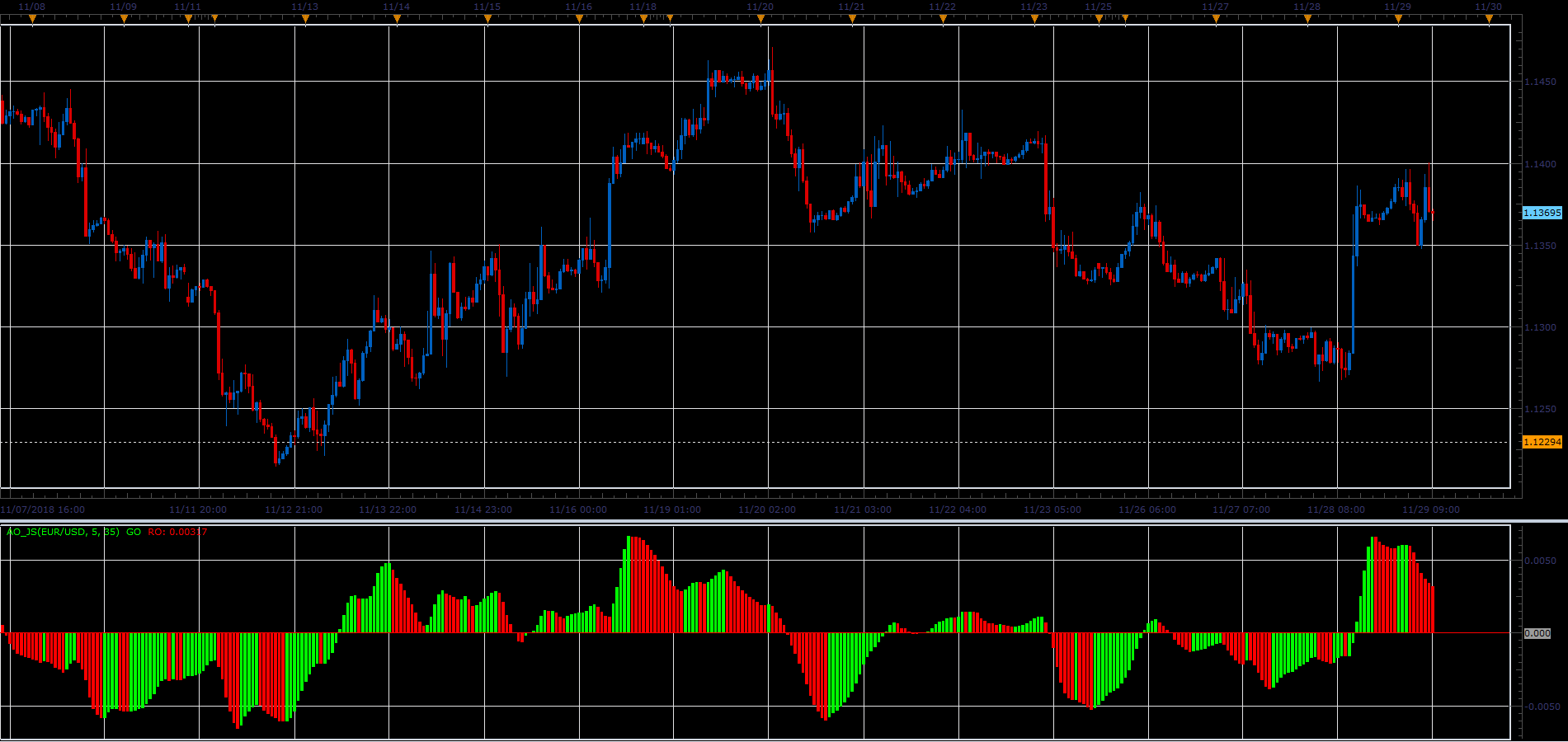
Task: Select the orange day marker under 11/18
Action: [x=643, y=18]
